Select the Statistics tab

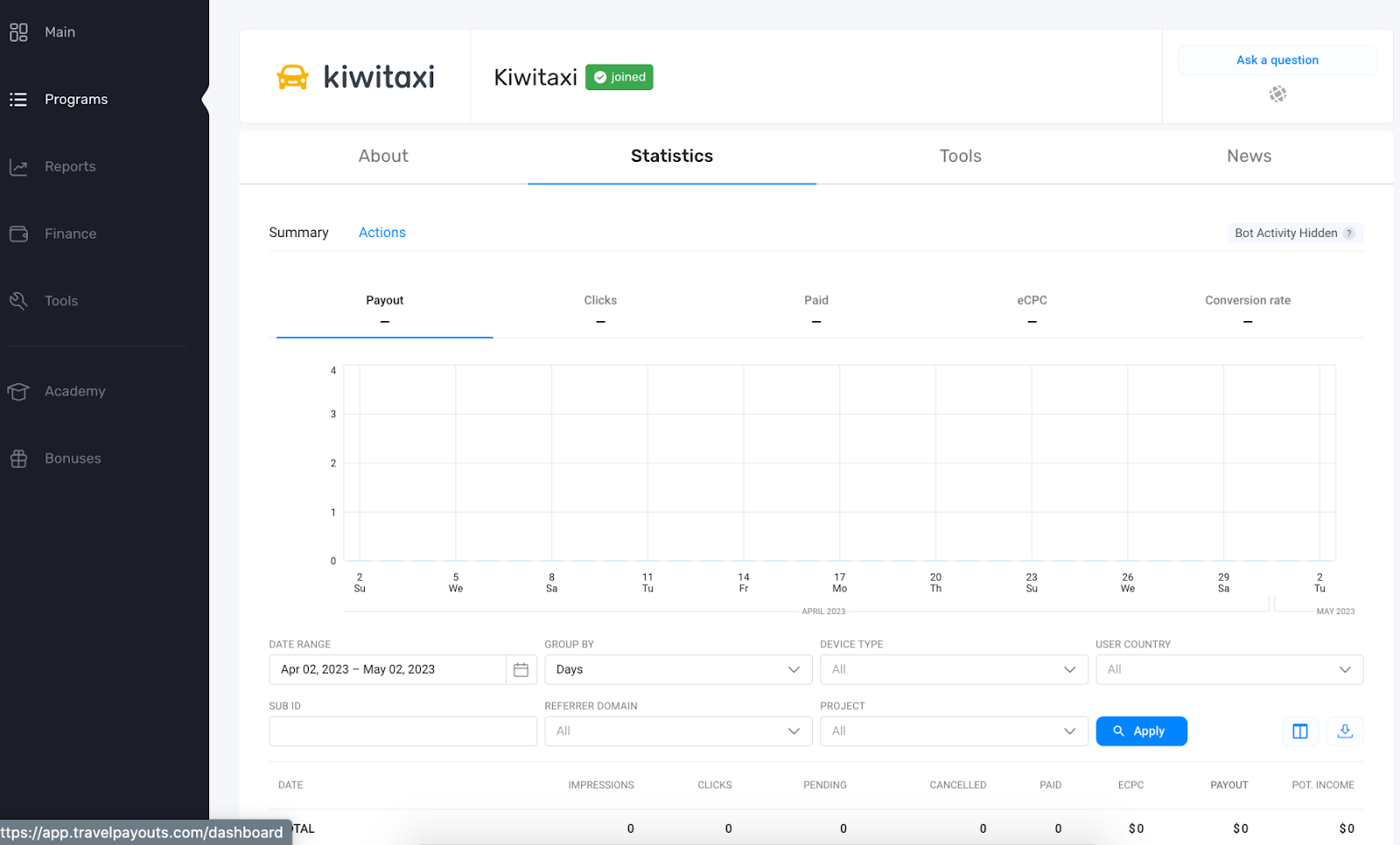(672, 157)
